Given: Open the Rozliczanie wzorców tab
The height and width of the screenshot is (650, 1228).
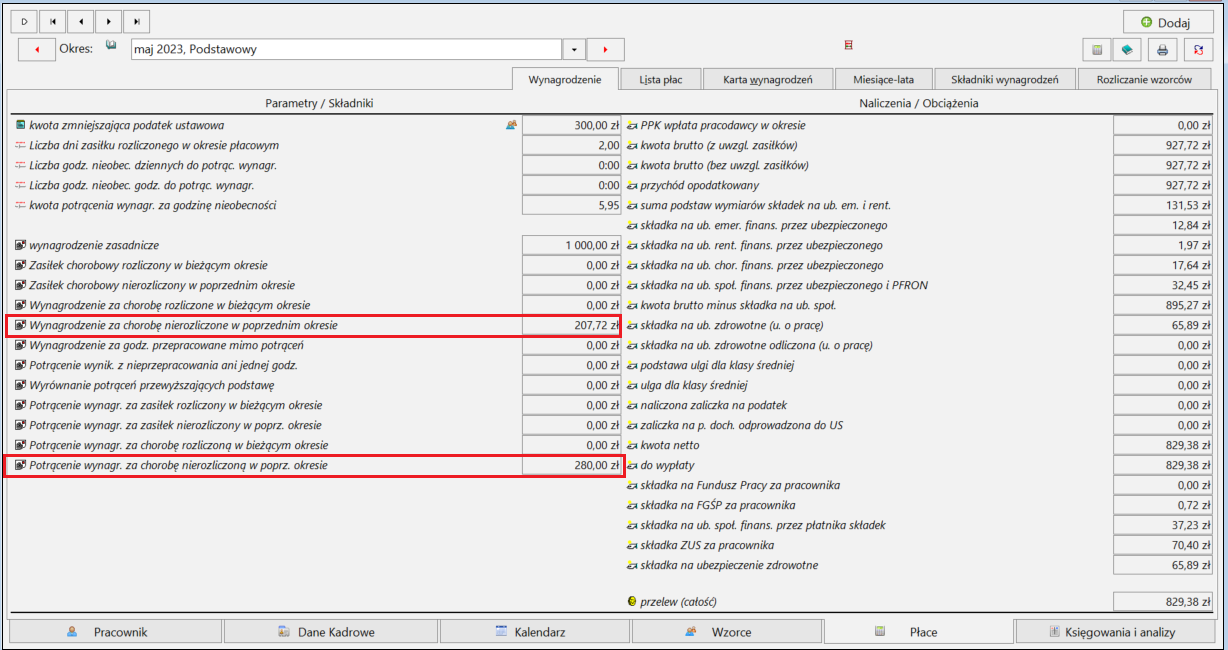Looking at the screenshot, I should point(1144,79).
